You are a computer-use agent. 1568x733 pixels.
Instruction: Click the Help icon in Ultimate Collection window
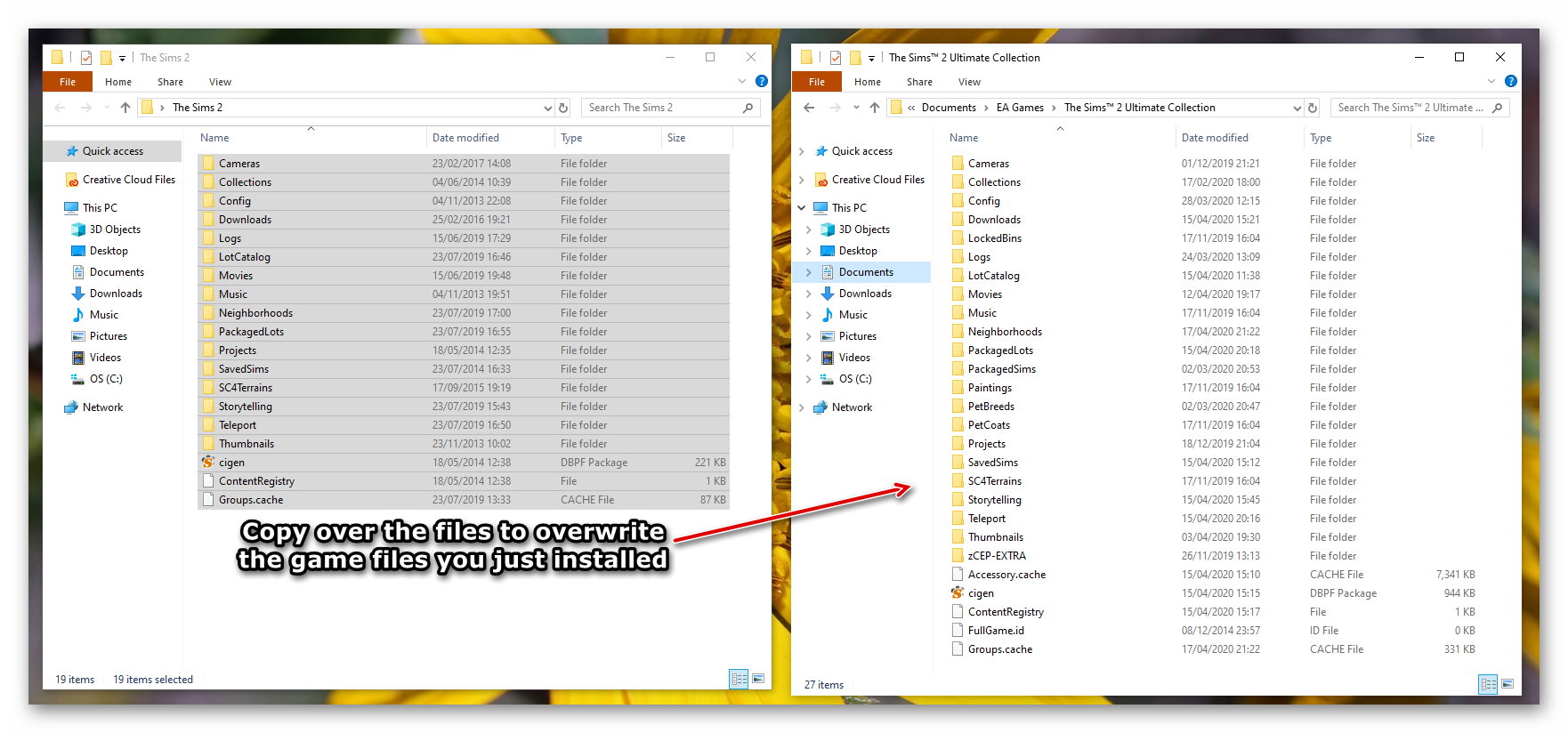[1511, 81]
